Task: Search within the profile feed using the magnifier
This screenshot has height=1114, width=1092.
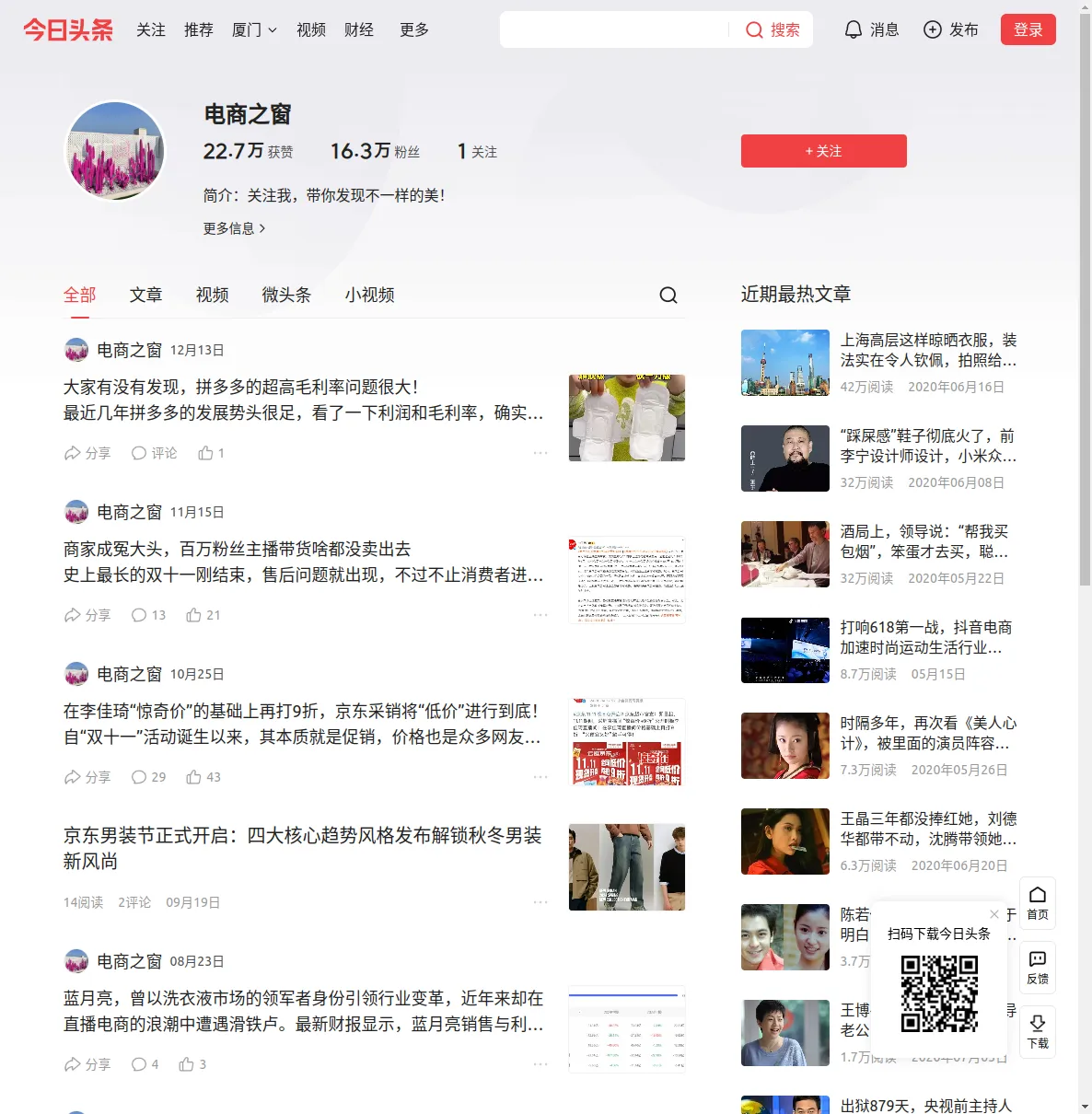Action: pos(668,295)
